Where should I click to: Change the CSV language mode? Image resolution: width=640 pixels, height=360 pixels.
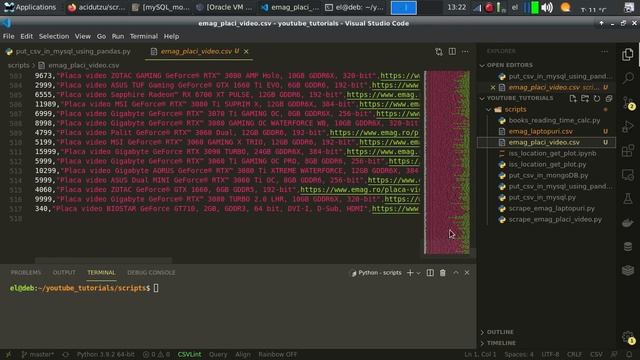click(x=596, y=354)
